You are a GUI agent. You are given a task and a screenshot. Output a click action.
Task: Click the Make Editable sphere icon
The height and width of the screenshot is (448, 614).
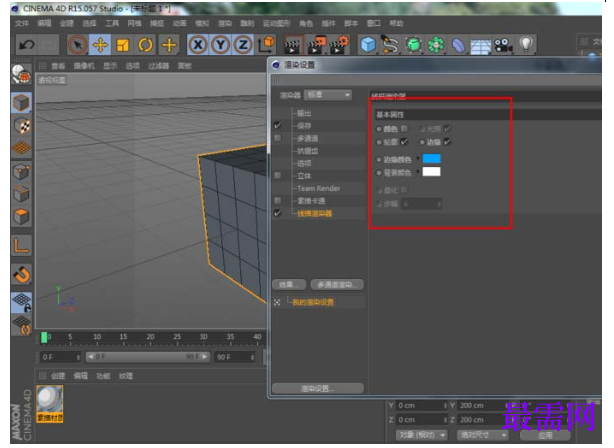[21, 74]
